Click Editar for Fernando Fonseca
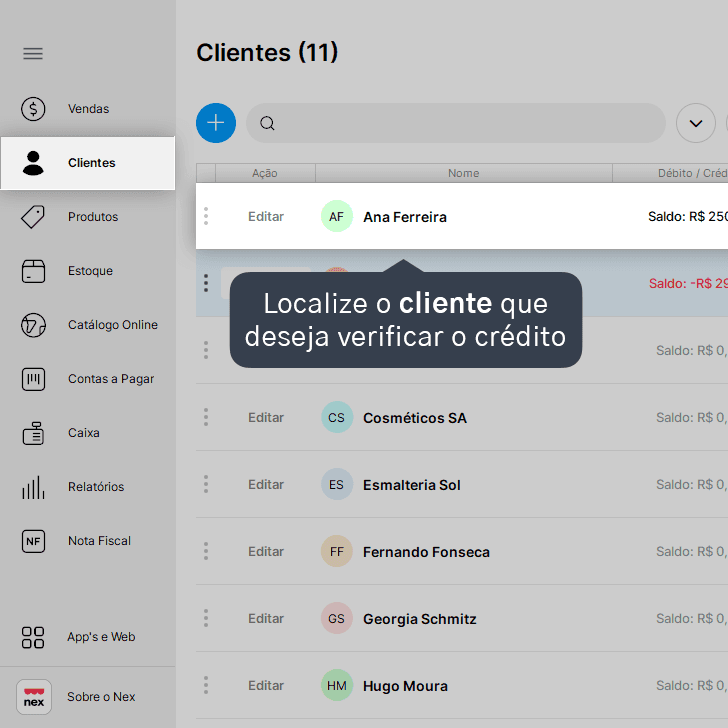Viewport: 728px width, 728px height. 266,552
